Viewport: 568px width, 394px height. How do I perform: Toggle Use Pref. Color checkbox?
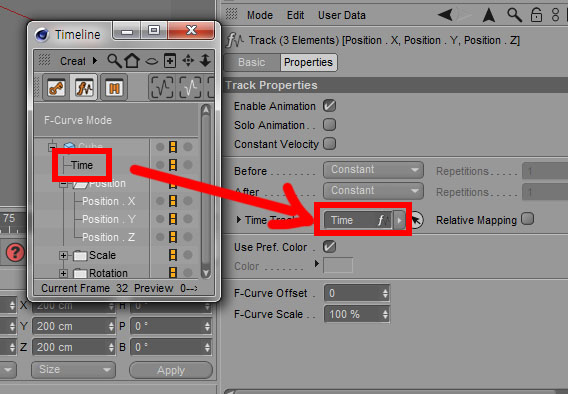(329, 247)
